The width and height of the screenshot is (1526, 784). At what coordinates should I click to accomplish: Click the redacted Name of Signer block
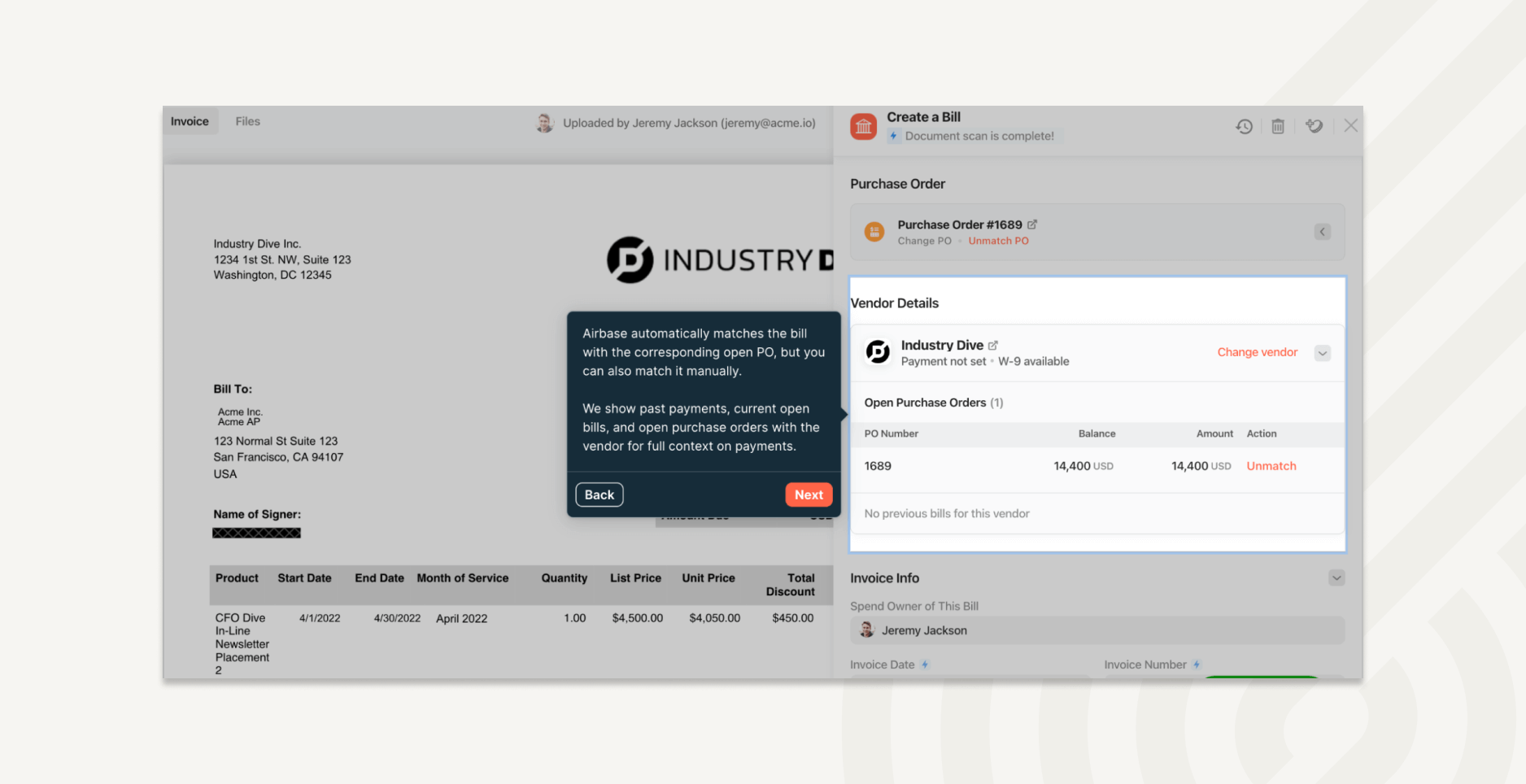pos(256,533)
